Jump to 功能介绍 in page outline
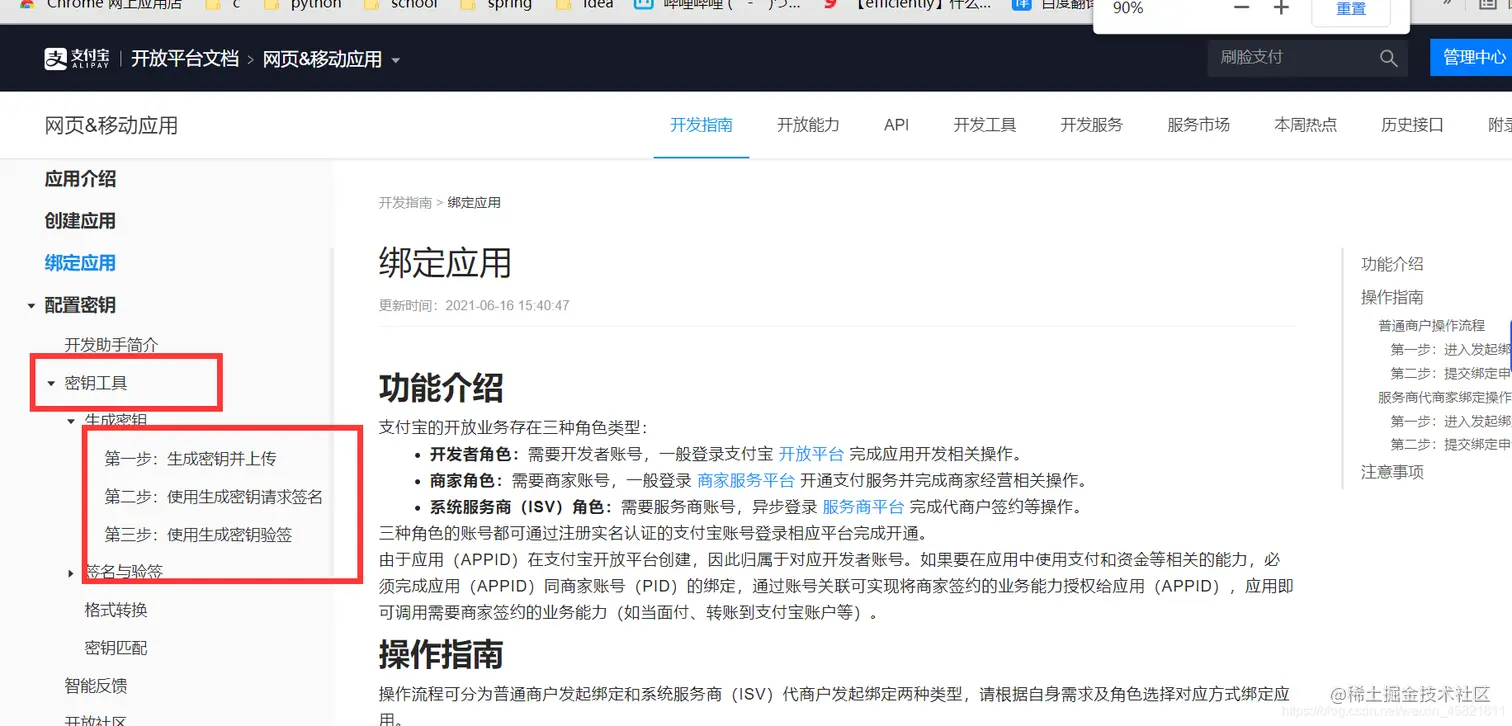Viewport: 1512px width, 726px height. tap(1392, 264)
